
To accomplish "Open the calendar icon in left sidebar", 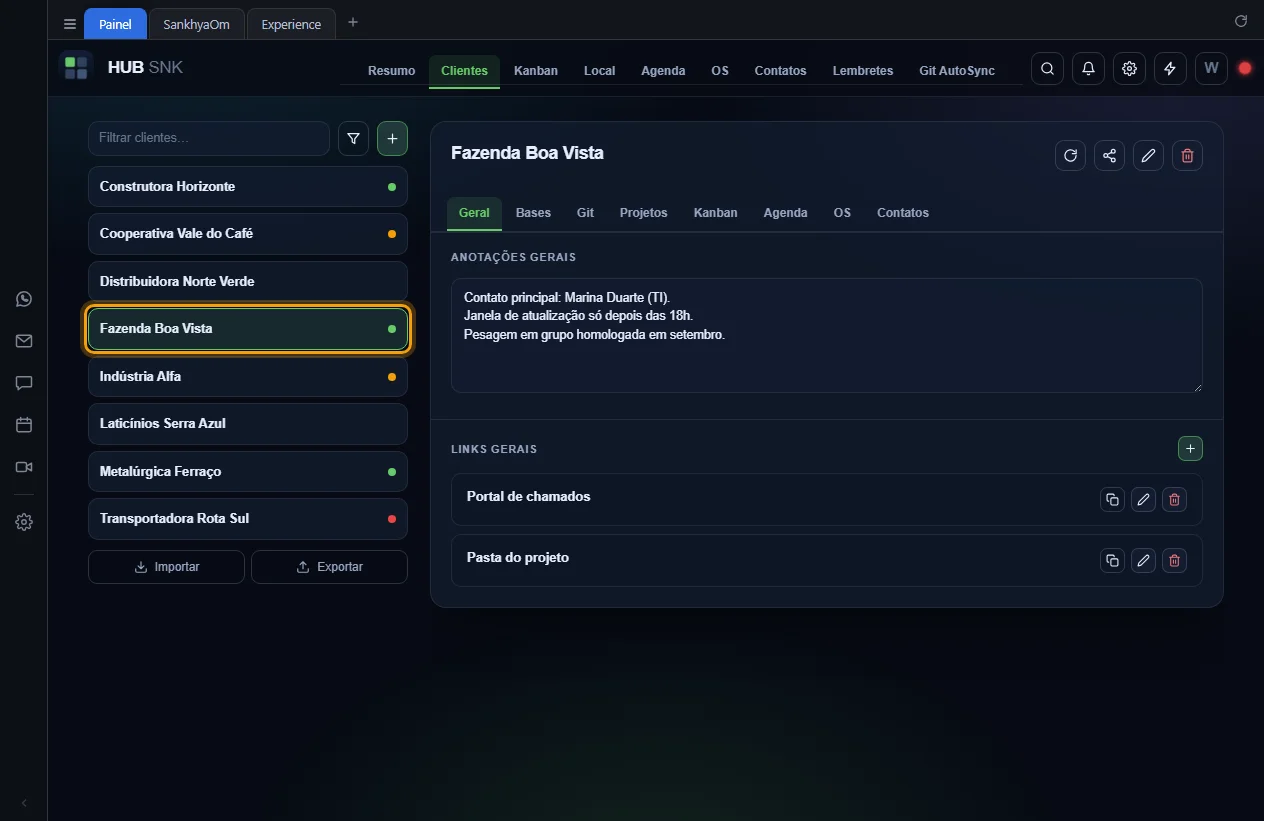I will [24, 425].
